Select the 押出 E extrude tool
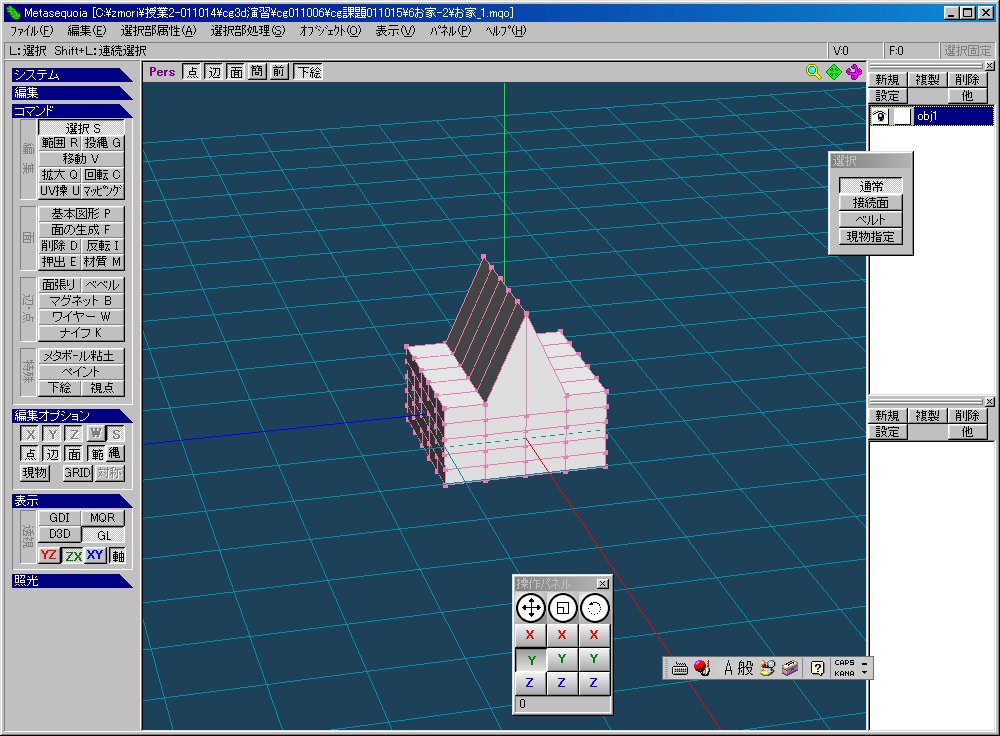Screen dimensions: 1000x736 [x=59, y=262]
